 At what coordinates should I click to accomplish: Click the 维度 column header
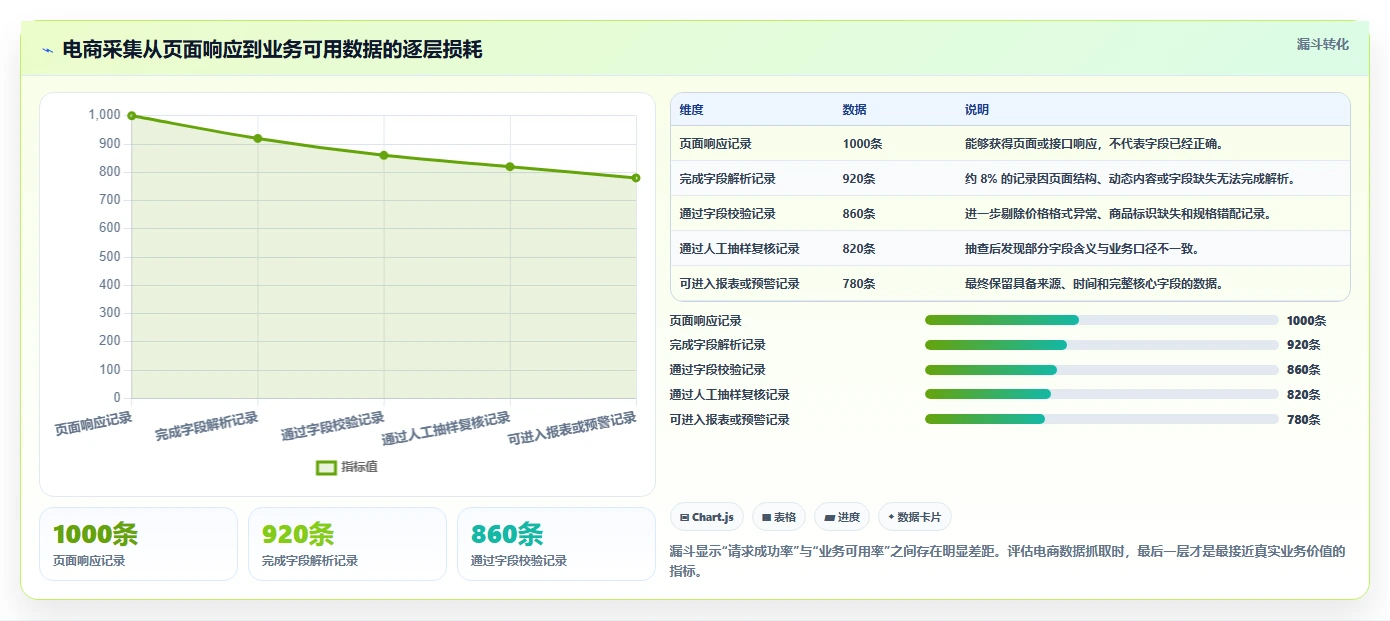coord(691,110)
